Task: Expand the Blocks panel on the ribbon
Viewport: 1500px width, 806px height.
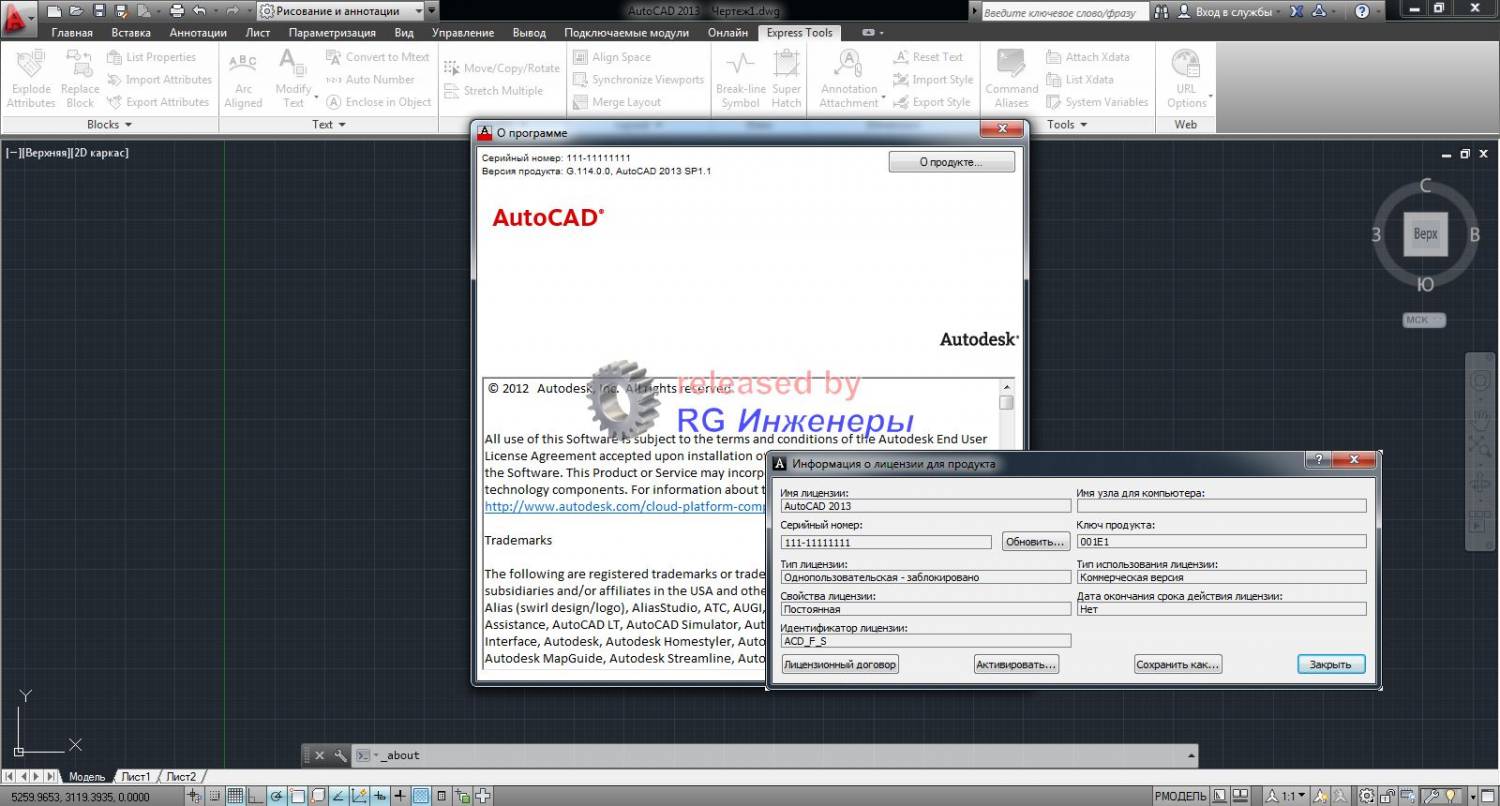Action: pyautogui.click(x=109, y=124)
